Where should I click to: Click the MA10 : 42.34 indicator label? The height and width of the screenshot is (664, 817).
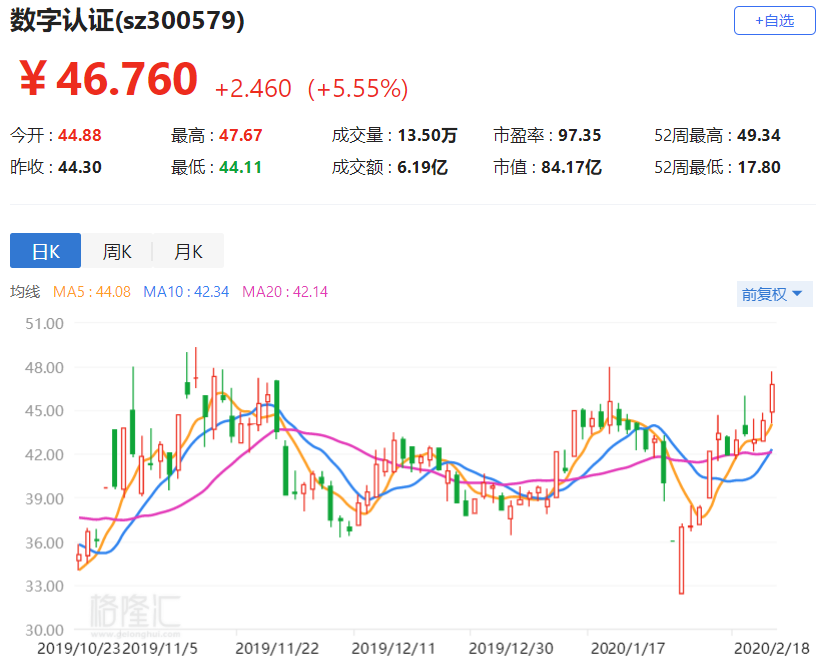point(186,292)
